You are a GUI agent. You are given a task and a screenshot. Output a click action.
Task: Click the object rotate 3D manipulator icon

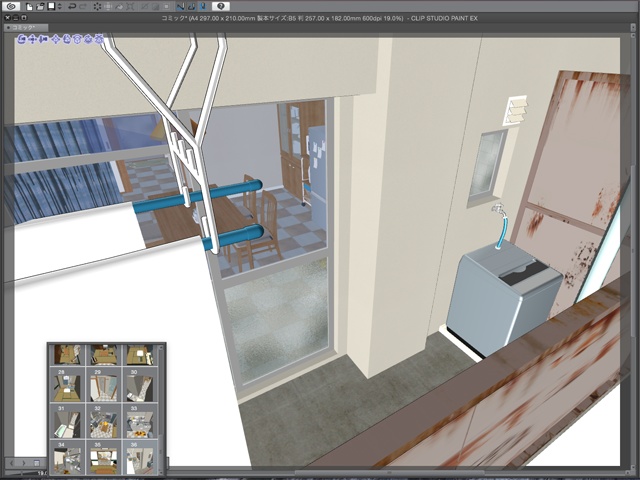67,39
